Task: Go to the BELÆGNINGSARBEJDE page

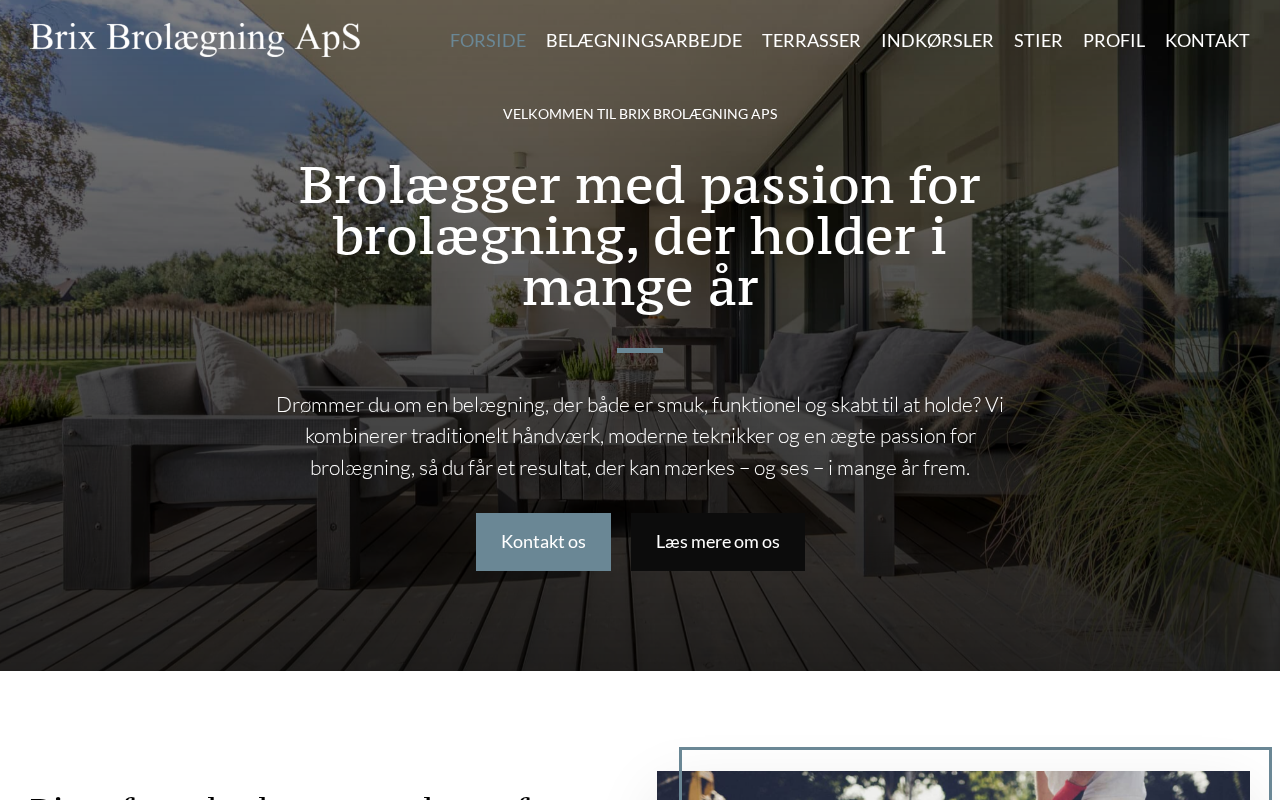Action: pyautogui.click(x=644, y=40)
